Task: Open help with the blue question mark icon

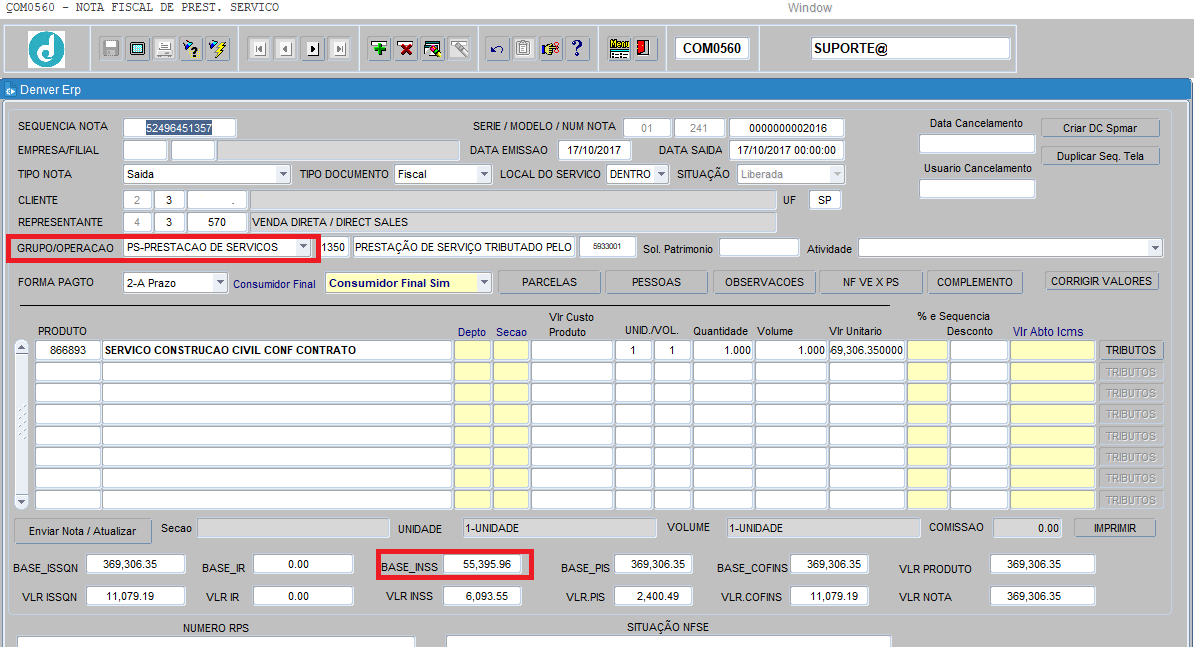Action: [577, 49]
